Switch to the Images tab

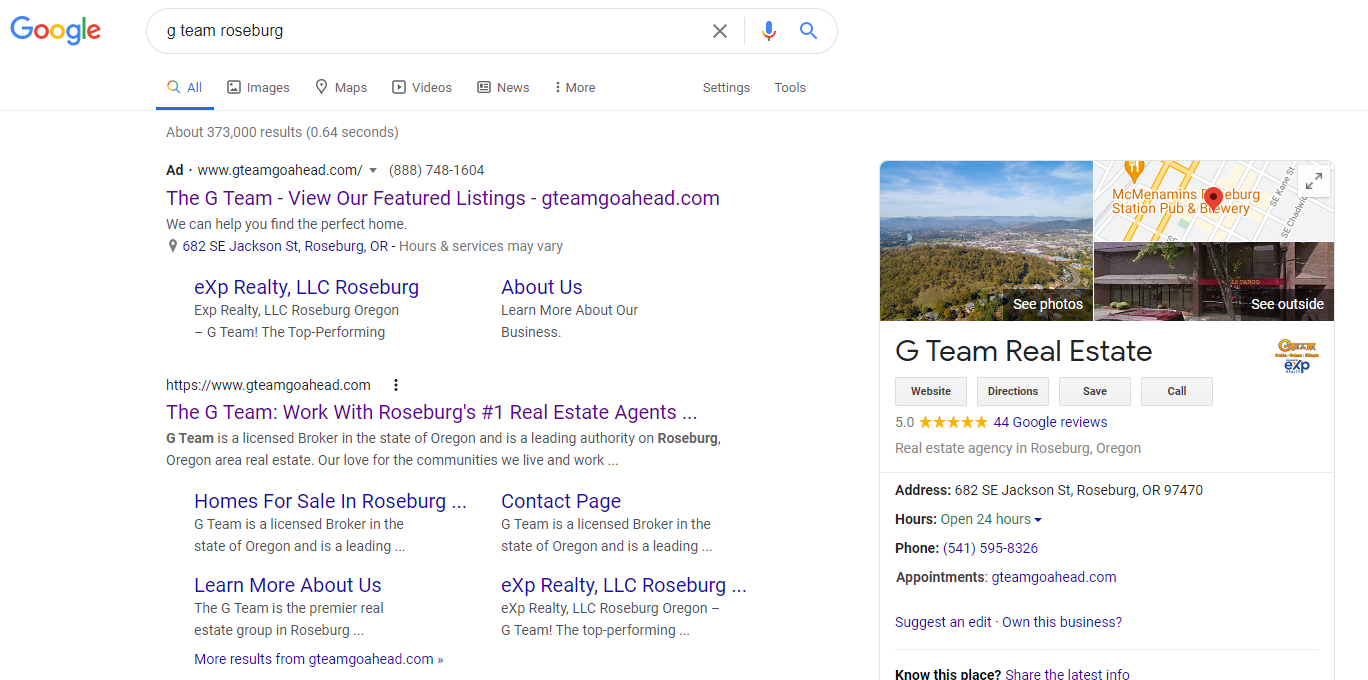[x=258, y=88]
